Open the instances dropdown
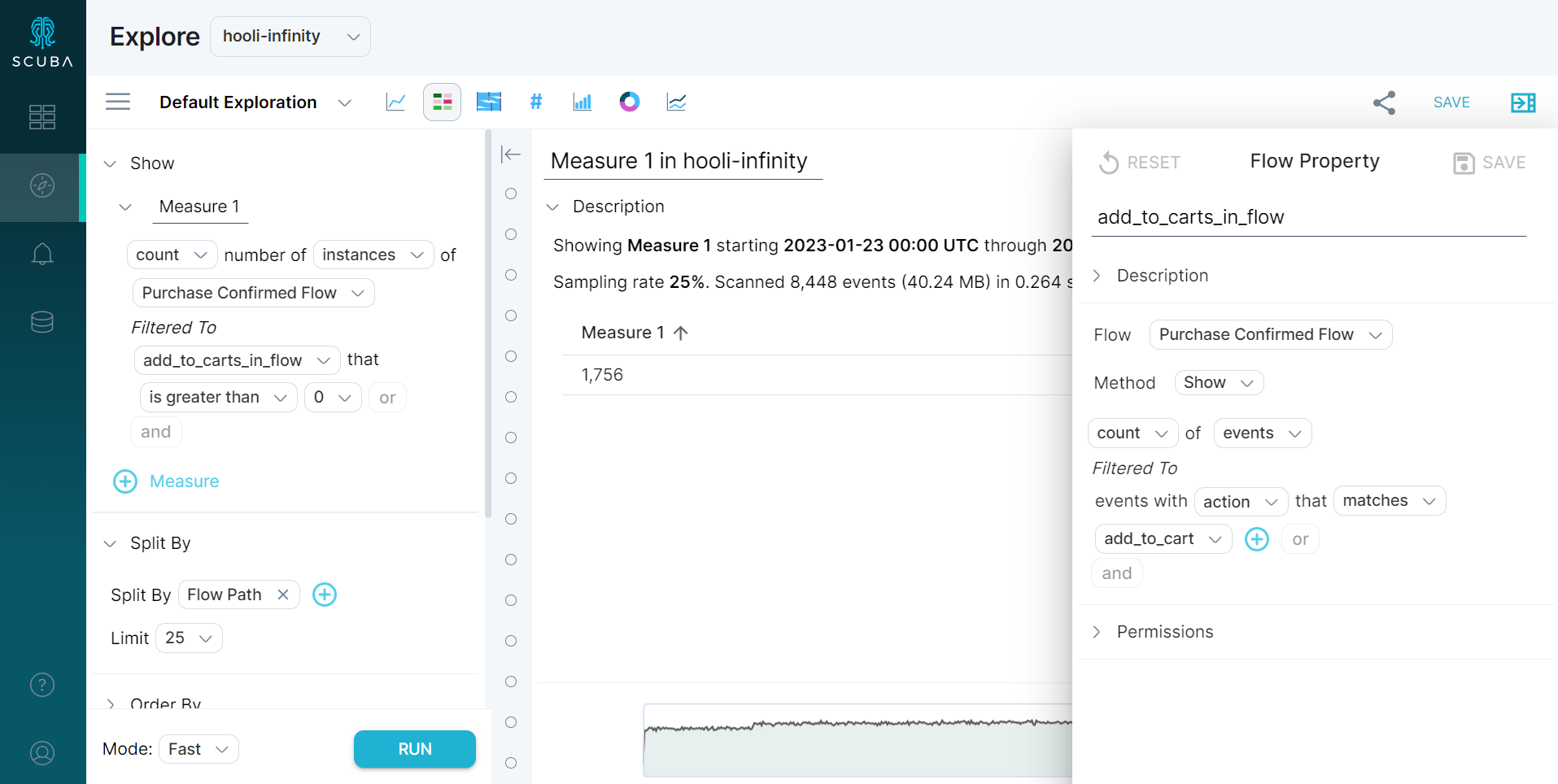1558x784 pixels. click(373, 255)
